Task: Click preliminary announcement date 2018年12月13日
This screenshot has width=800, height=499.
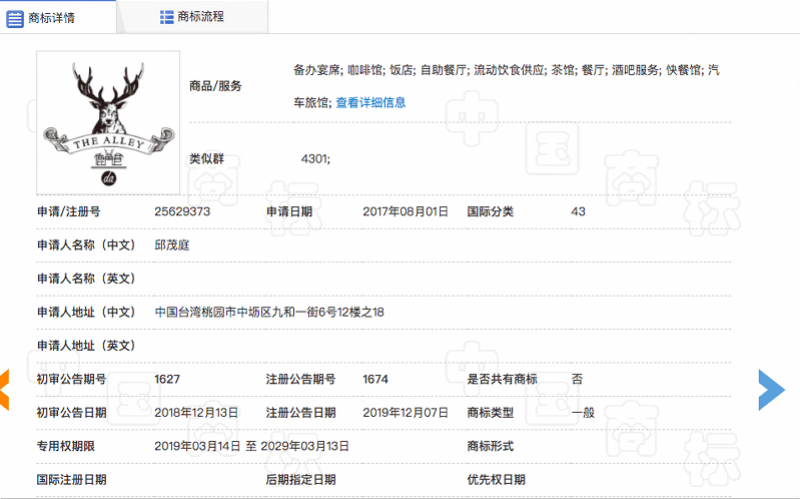Action: 196,412
